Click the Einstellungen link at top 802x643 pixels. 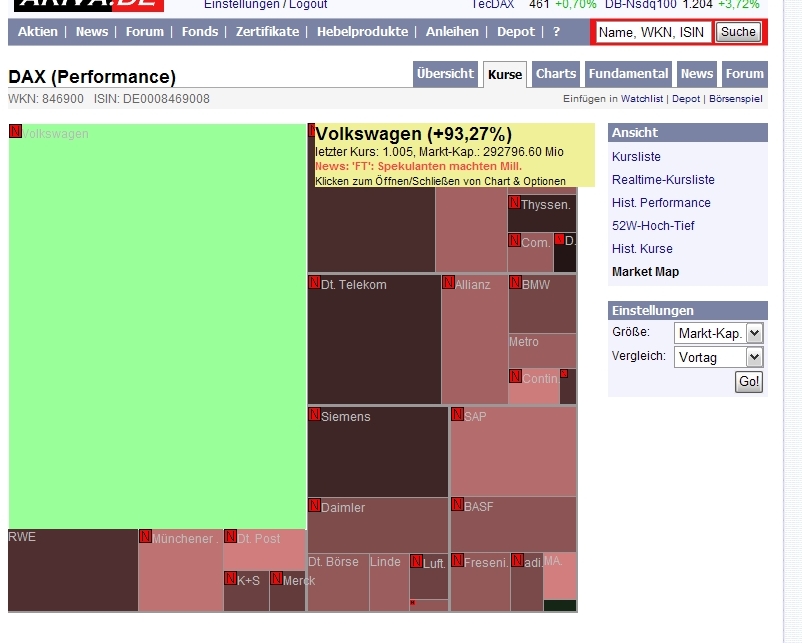(241, 5)
